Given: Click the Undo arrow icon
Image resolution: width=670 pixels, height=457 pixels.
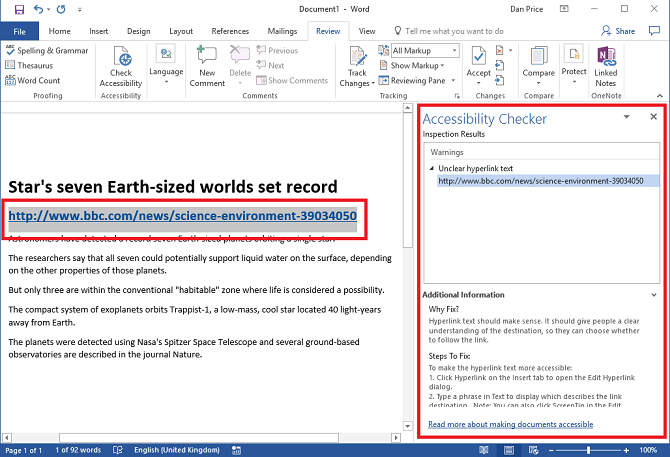Looking at the screenshot, I should pyautogui.click(x=38, y=9).
